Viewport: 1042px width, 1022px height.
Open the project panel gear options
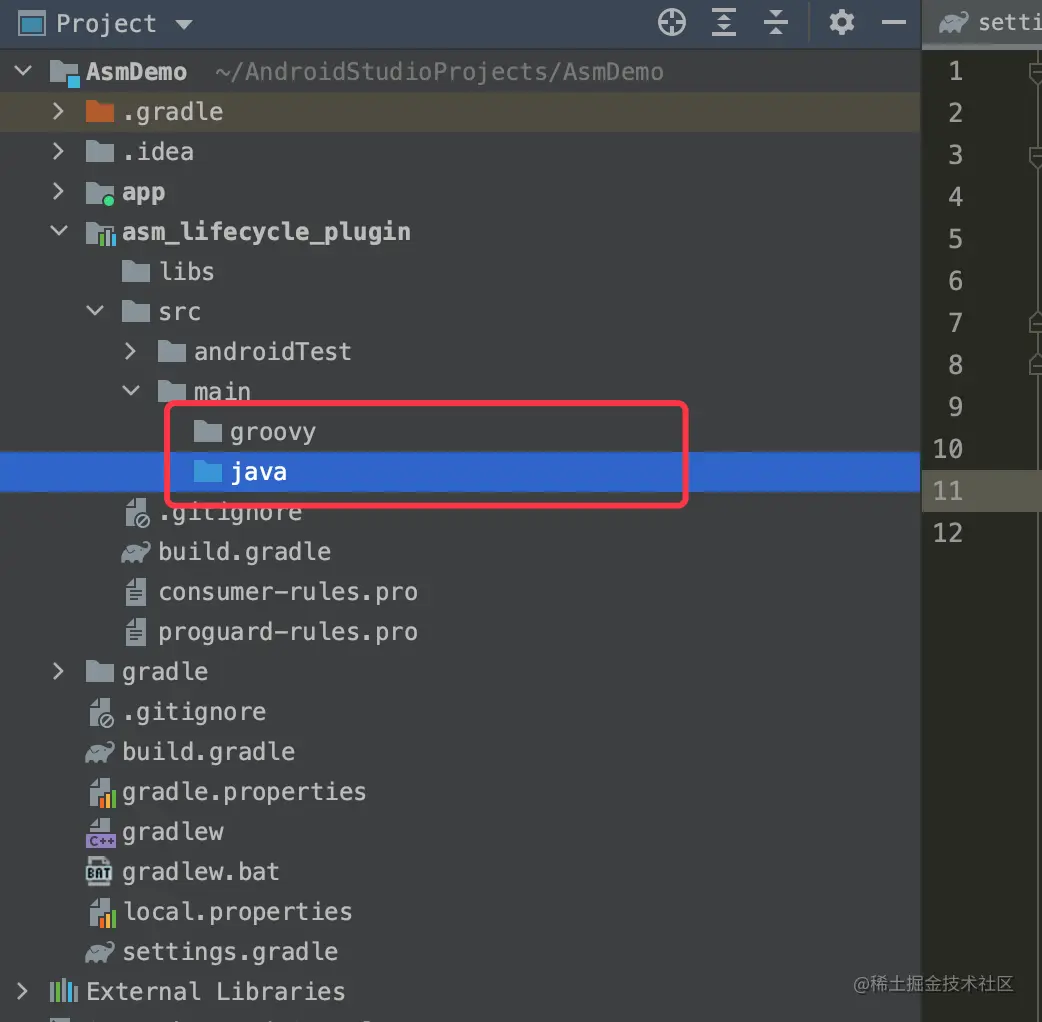pyautogui.click(x=841, y=23)
